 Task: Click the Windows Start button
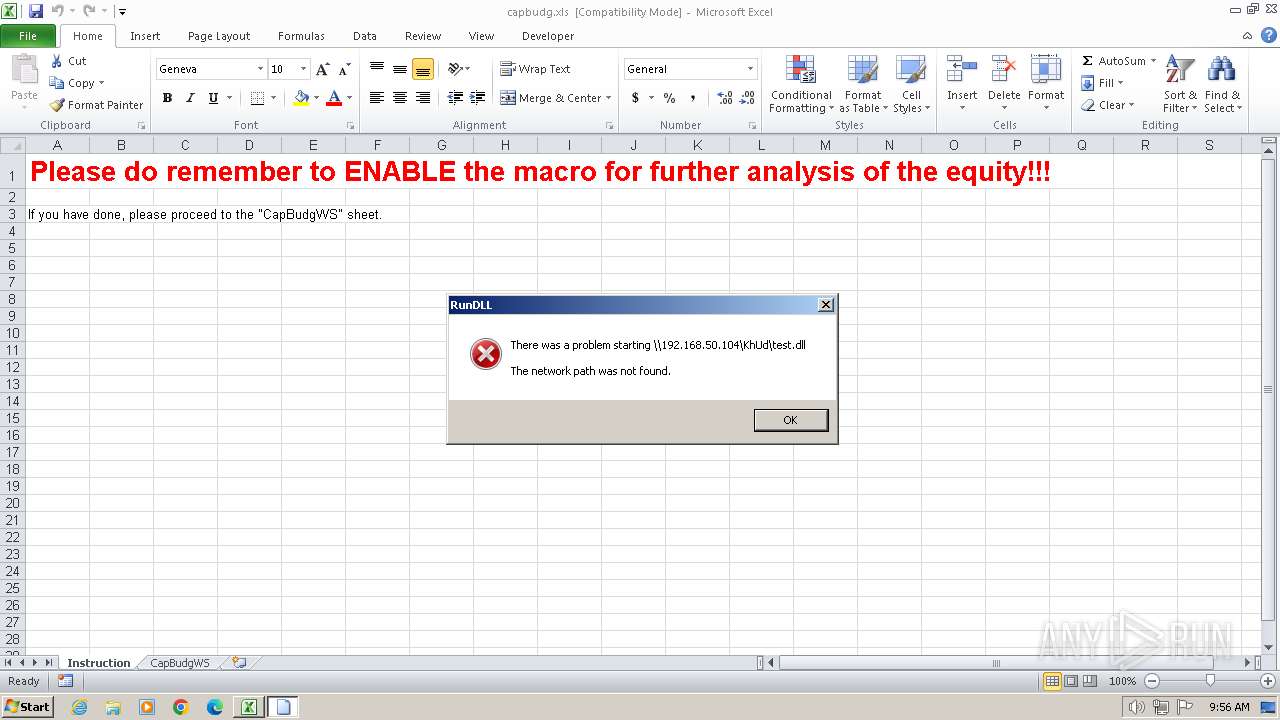tap(27, 707)
